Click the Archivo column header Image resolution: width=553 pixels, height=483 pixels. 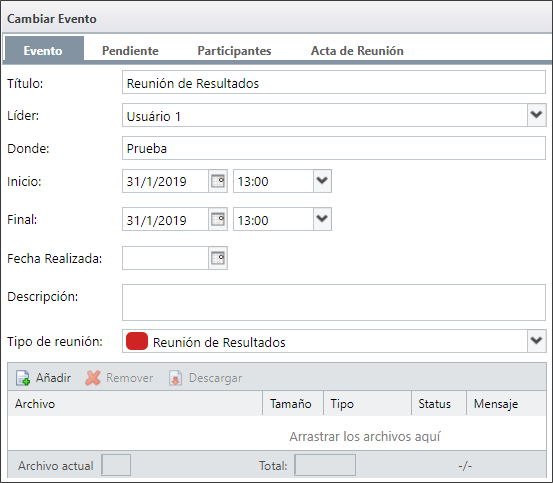coord(135,404)
